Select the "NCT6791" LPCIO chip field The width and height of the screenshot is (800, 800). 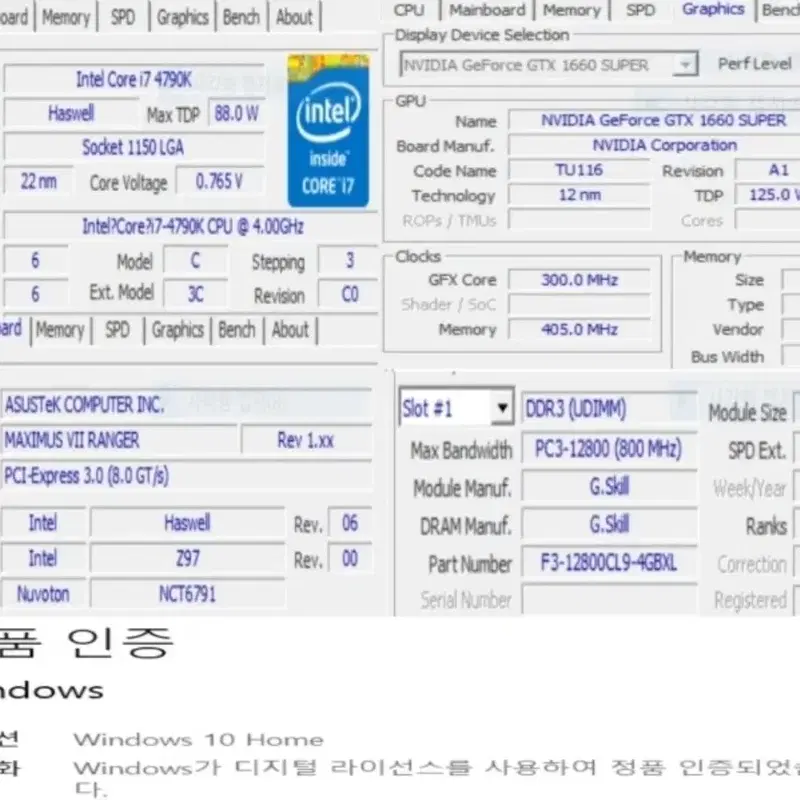[187, 594]
